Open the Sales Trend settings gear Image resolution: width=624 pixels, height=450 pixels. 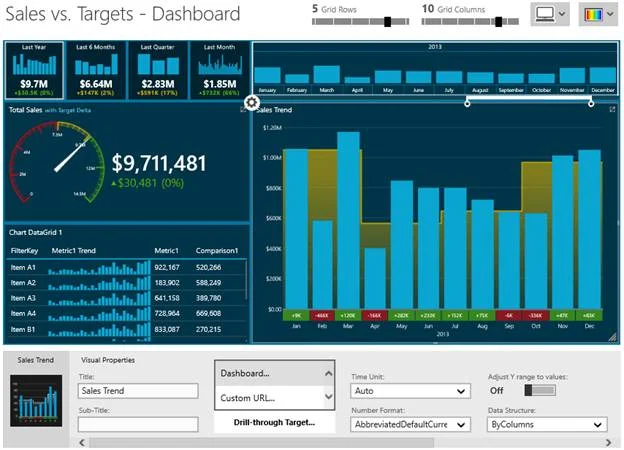coord(252,103)
